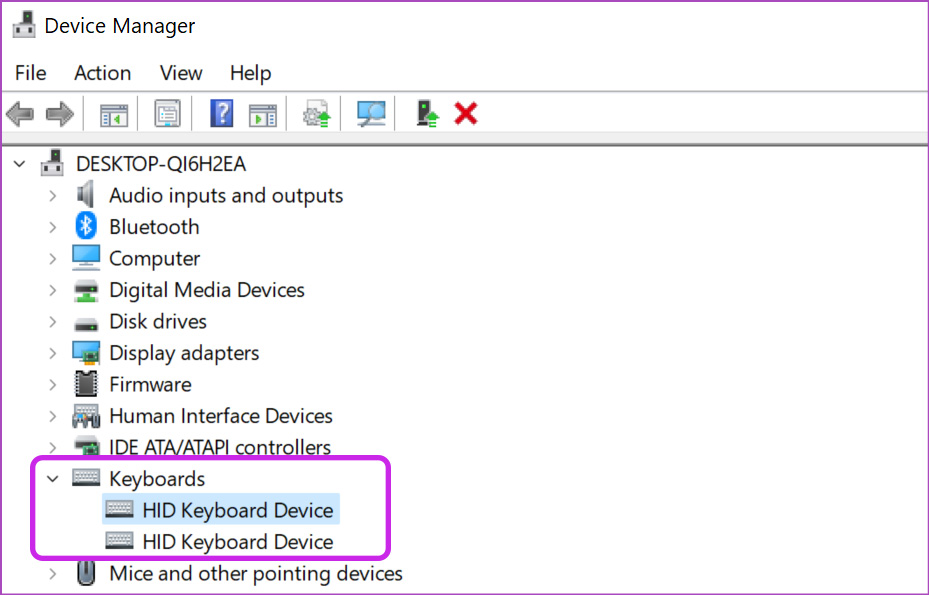Select the second HID Keyboard Device

click(220, 542)
